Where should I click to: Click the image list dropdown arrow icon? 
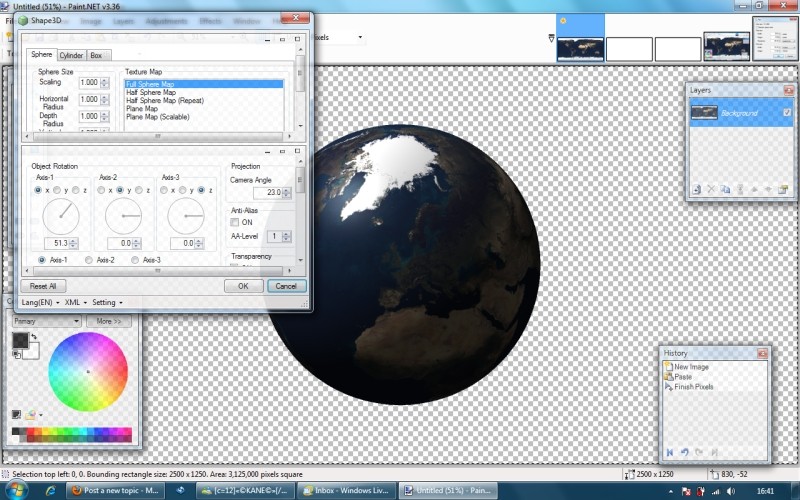pos(551,38)
